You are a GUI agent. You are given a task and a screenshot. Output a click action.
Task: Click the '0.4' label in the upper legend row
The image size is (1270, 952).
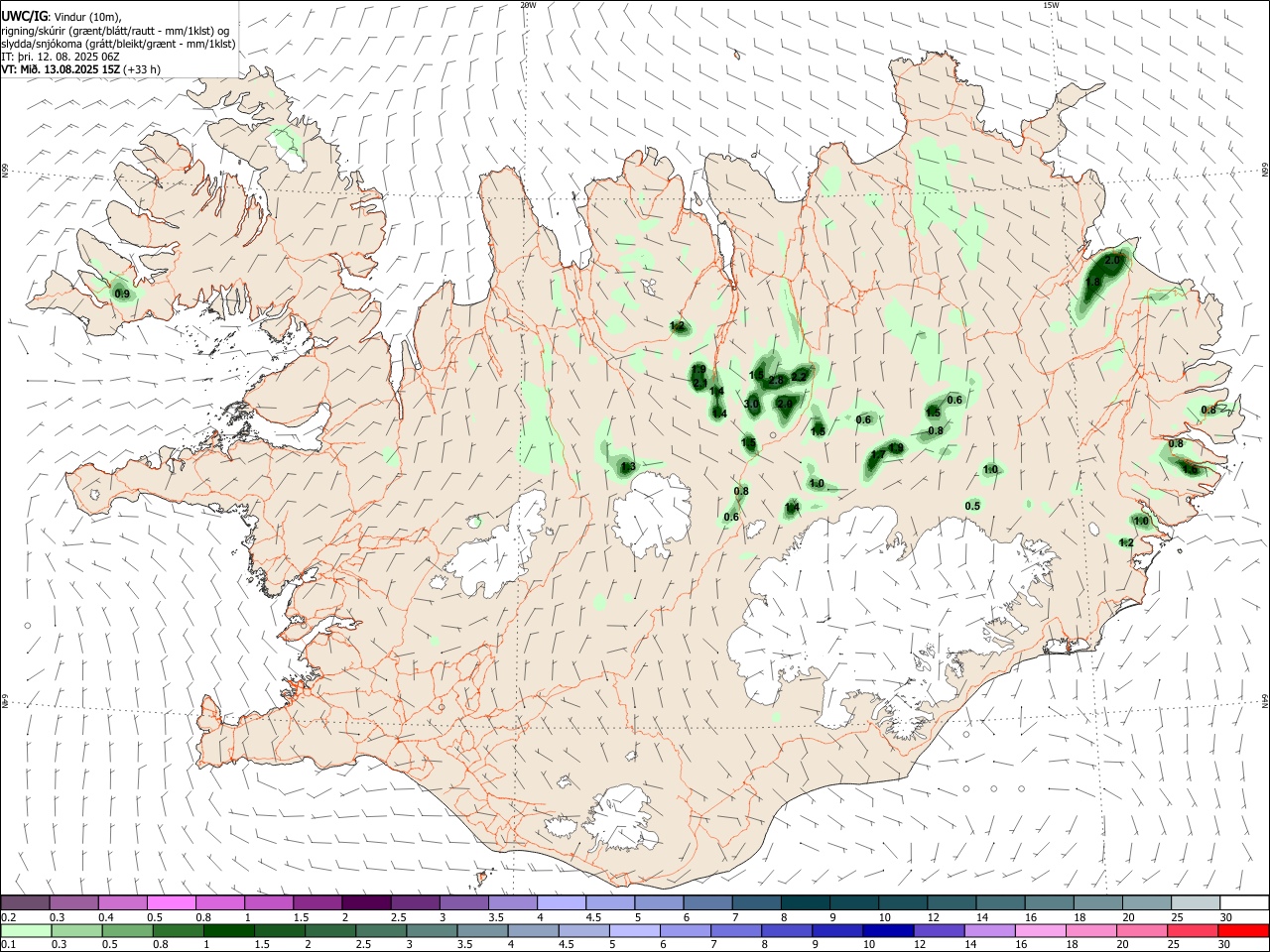point(106,917)
